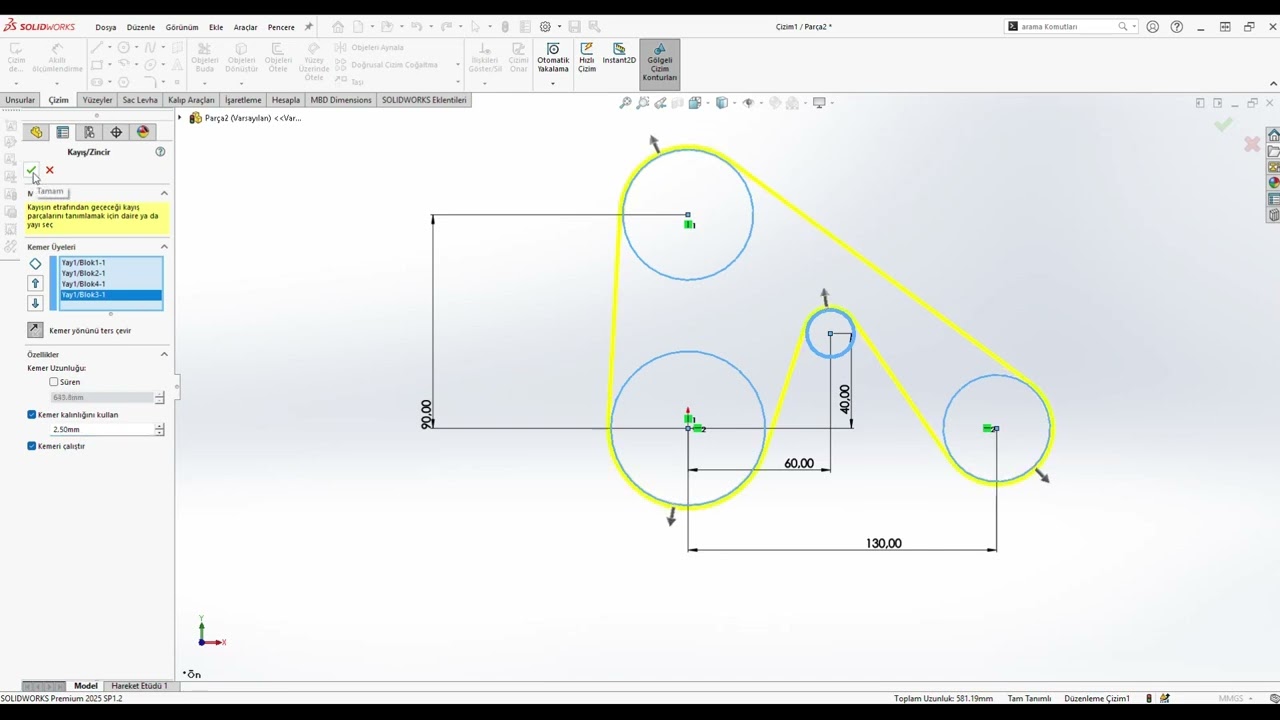Open help question mark in title bar
1280x720 pixels.
click(1176, 27)
